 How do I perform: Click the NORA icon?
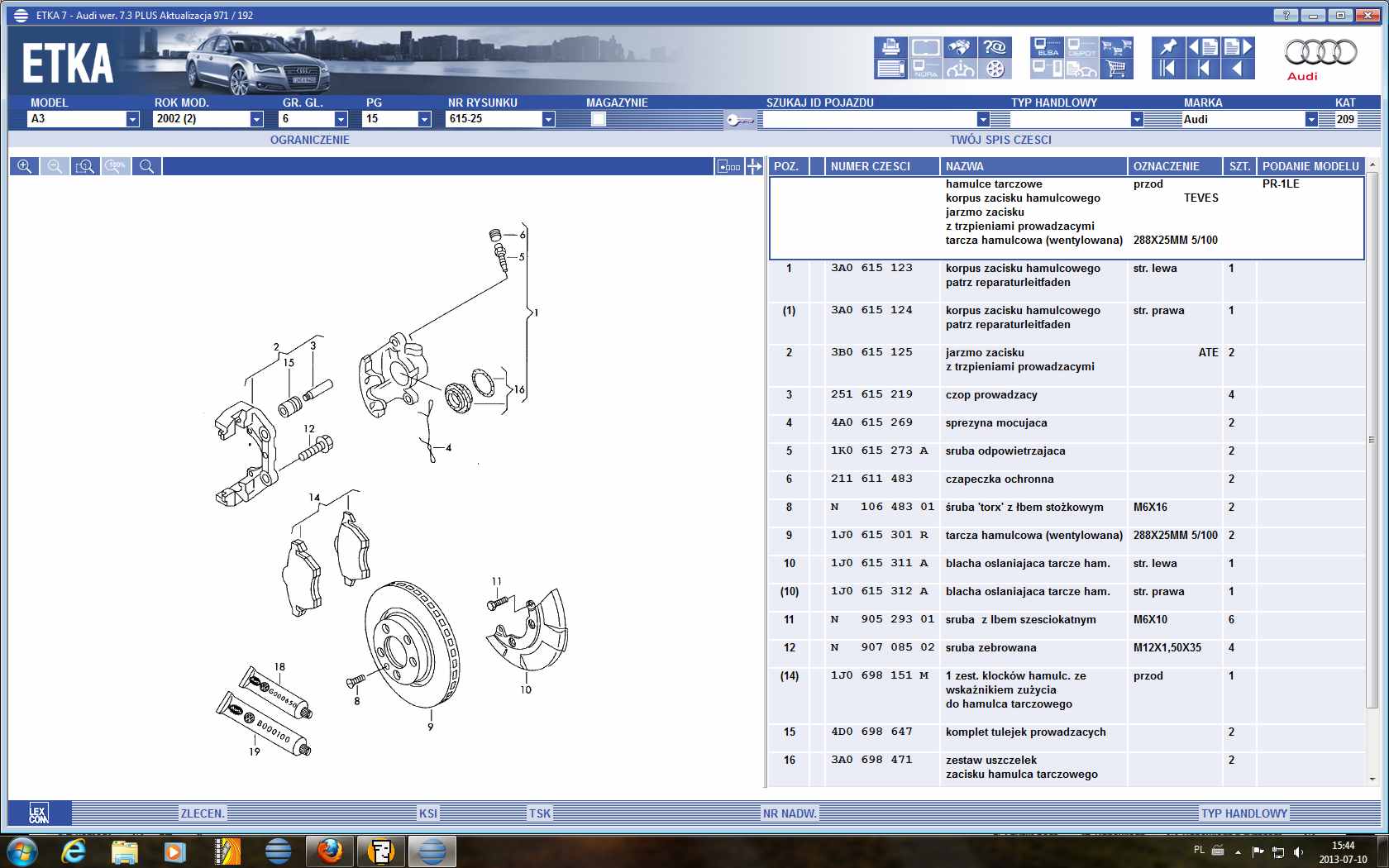(x=926, y=69)
